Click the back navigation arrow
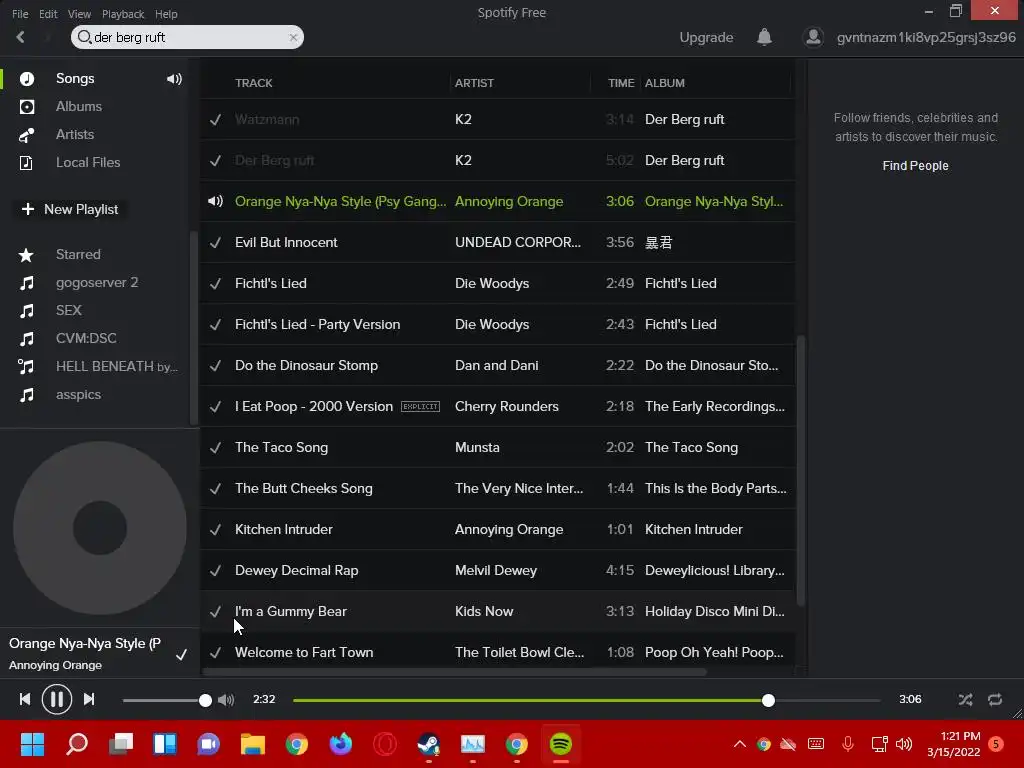The image size is (1024, 768). click(x=20, y=37)
